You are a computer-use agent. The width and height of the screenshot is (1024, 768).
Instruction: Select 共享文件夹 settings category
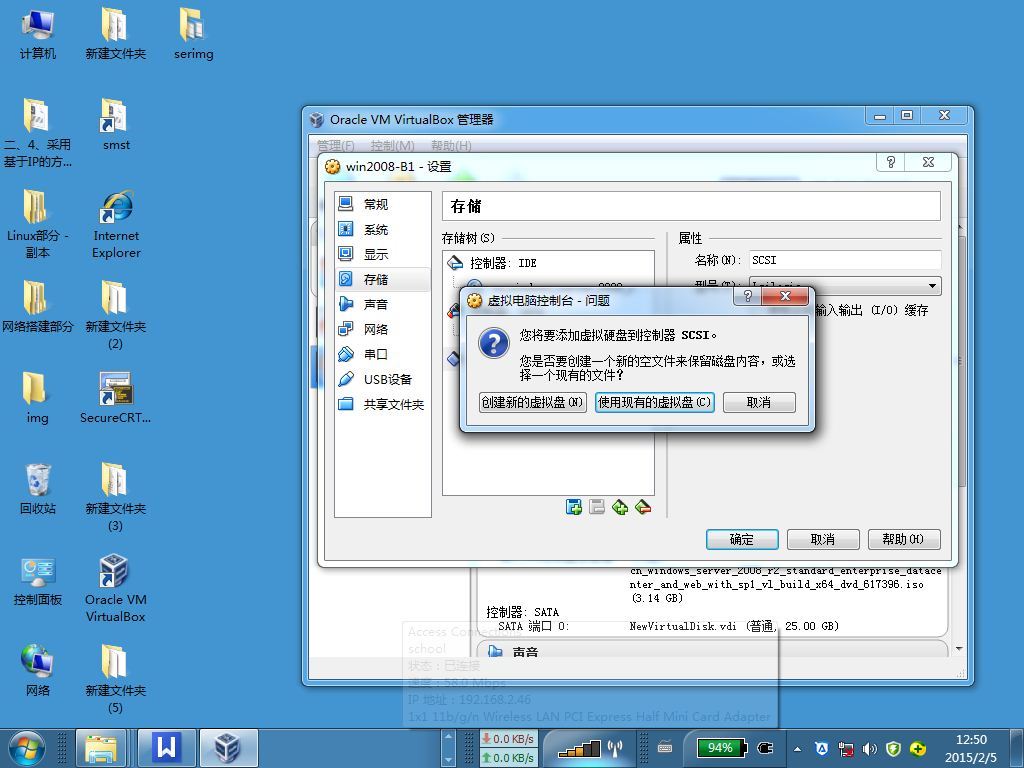tap(382, 404)
